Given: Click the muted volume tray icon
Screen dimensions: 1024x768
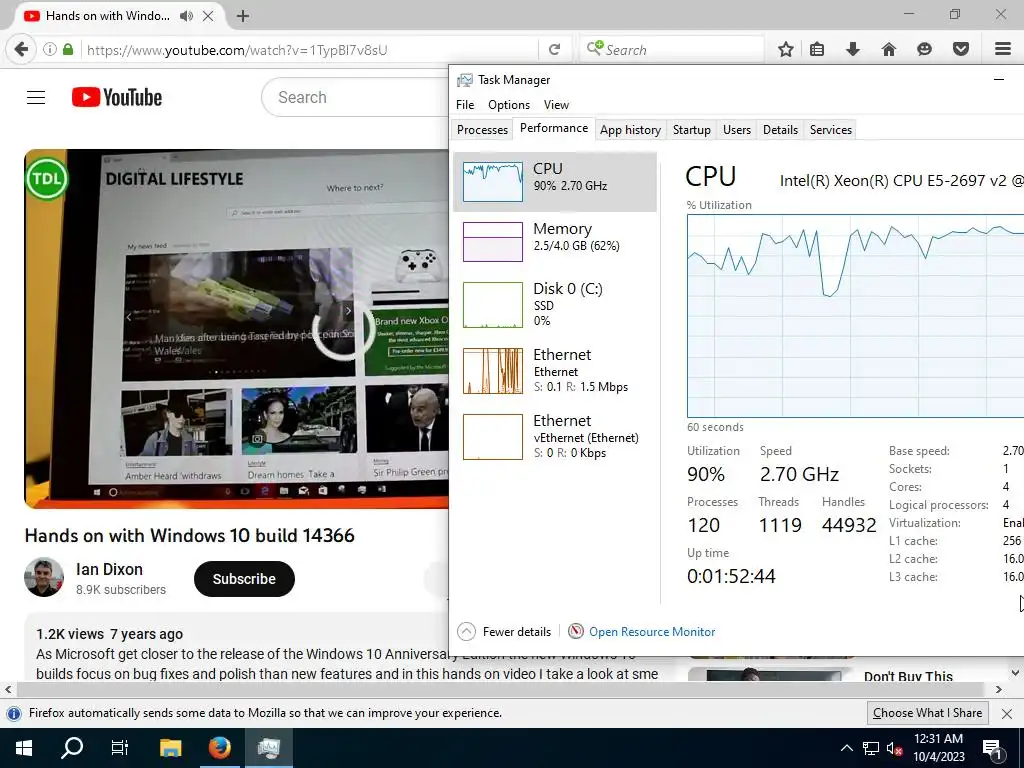Looking at the screenshot, I should pyautogui.click(x=894, y=748).
